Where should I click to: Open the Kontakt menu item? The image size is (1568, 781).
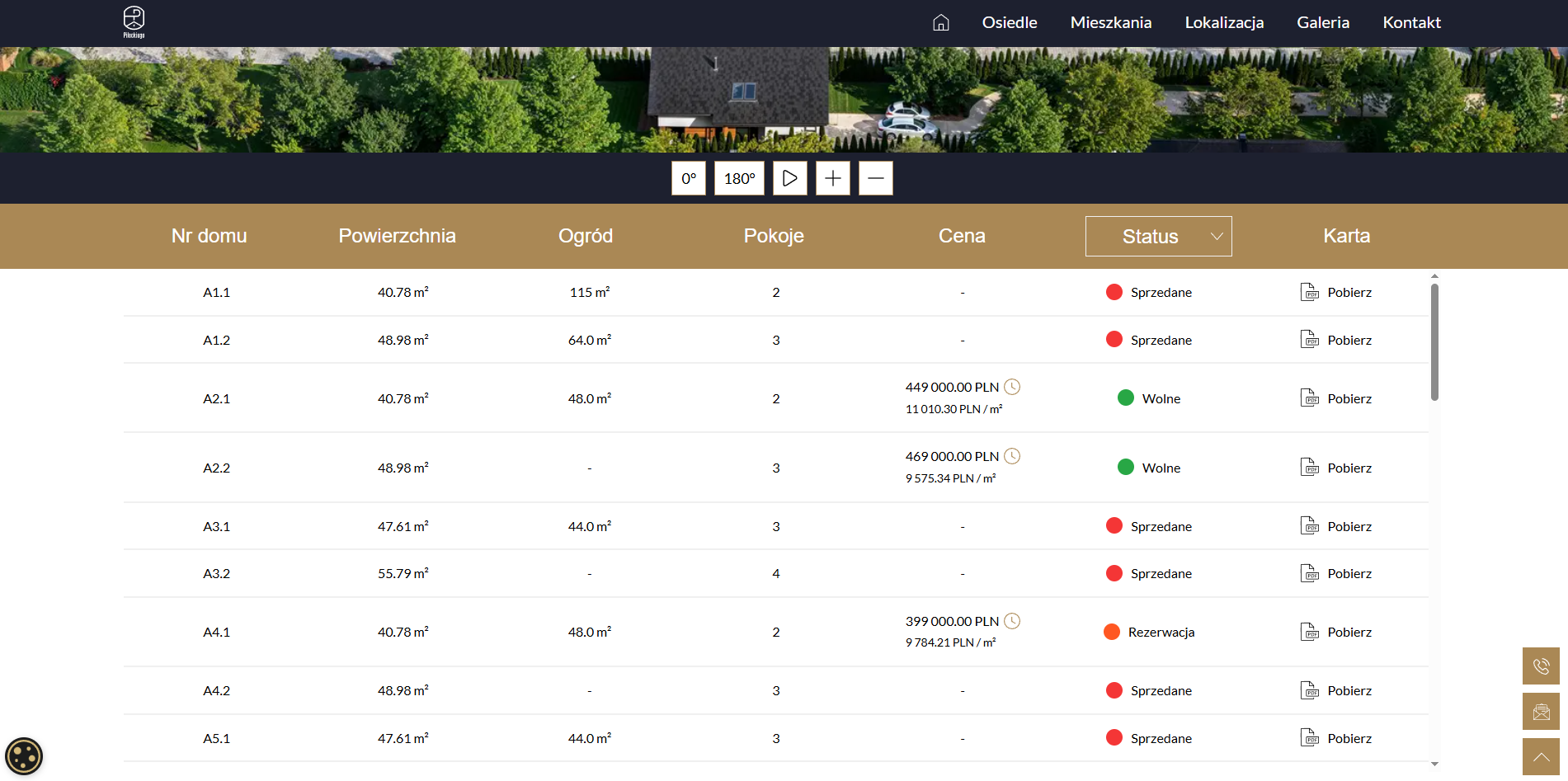coord(1411,22)
